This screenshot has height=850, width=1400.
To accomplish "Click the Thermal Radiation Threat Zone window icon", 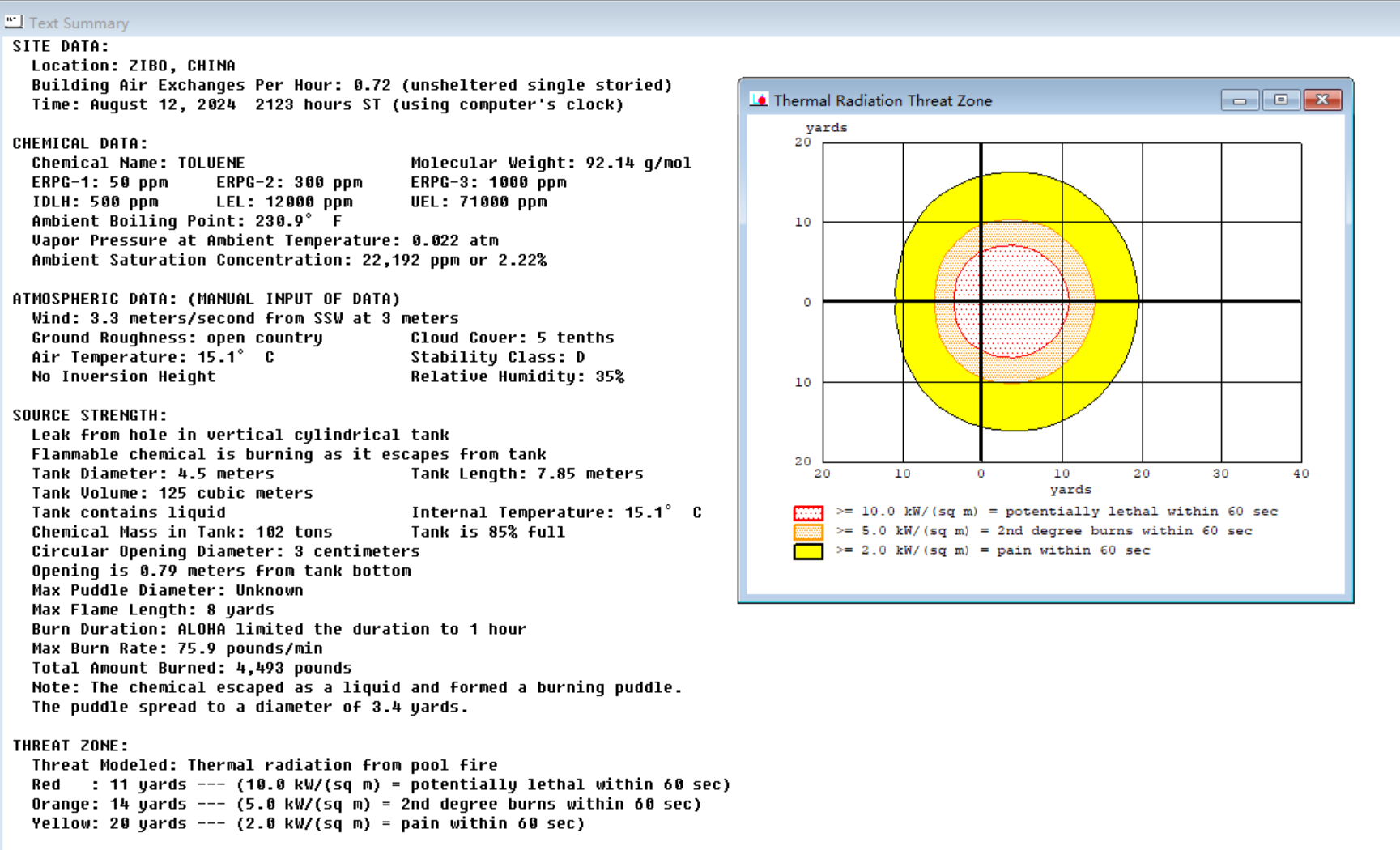I will point(759,100).
